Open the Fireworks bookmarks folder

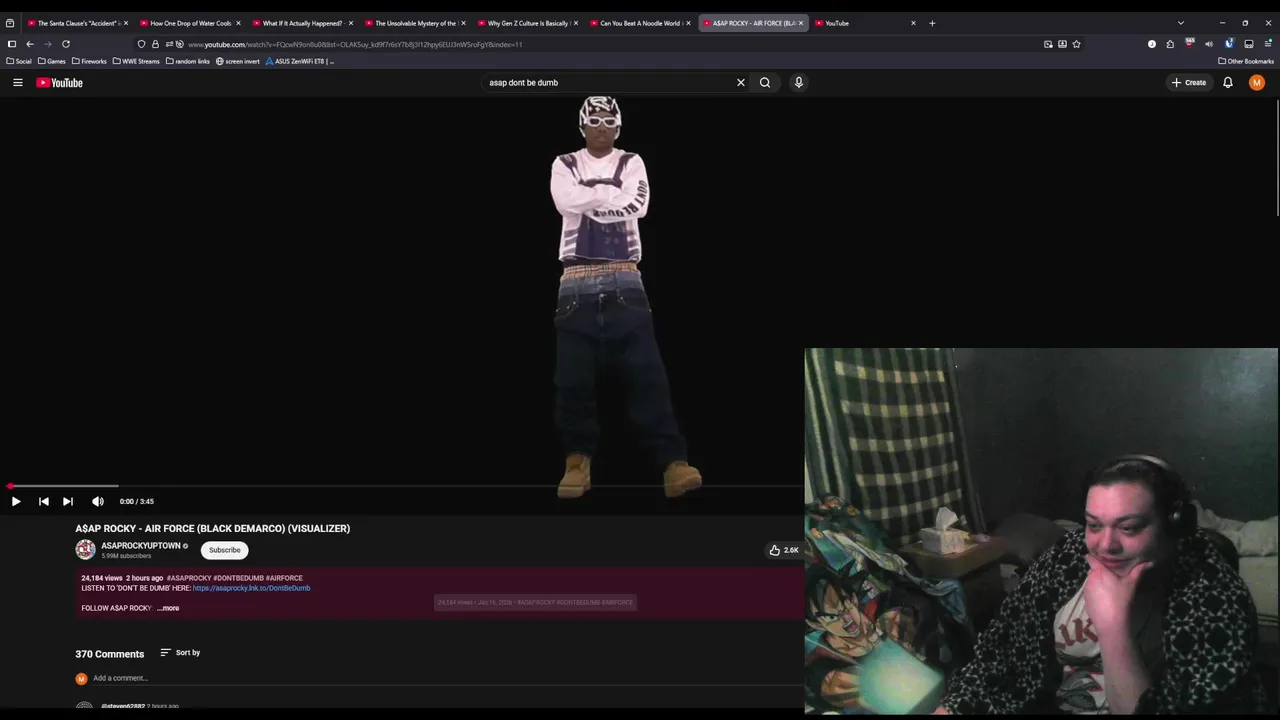(x=89, y=61)
